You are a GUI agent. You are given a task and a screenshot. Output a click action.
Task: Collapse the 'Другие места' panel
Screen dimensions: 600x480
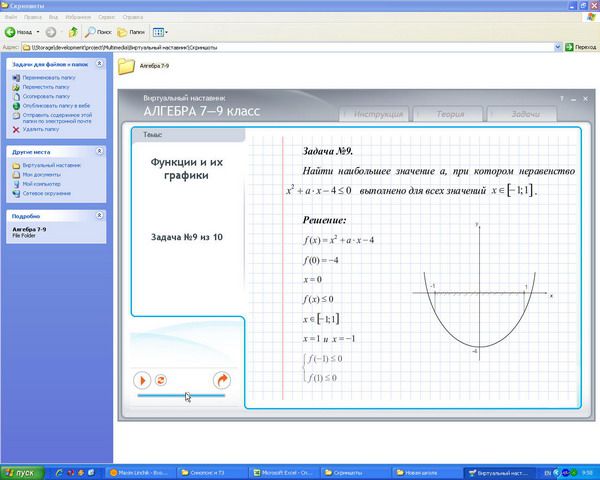pyautogui.click(x=98, y=151)
